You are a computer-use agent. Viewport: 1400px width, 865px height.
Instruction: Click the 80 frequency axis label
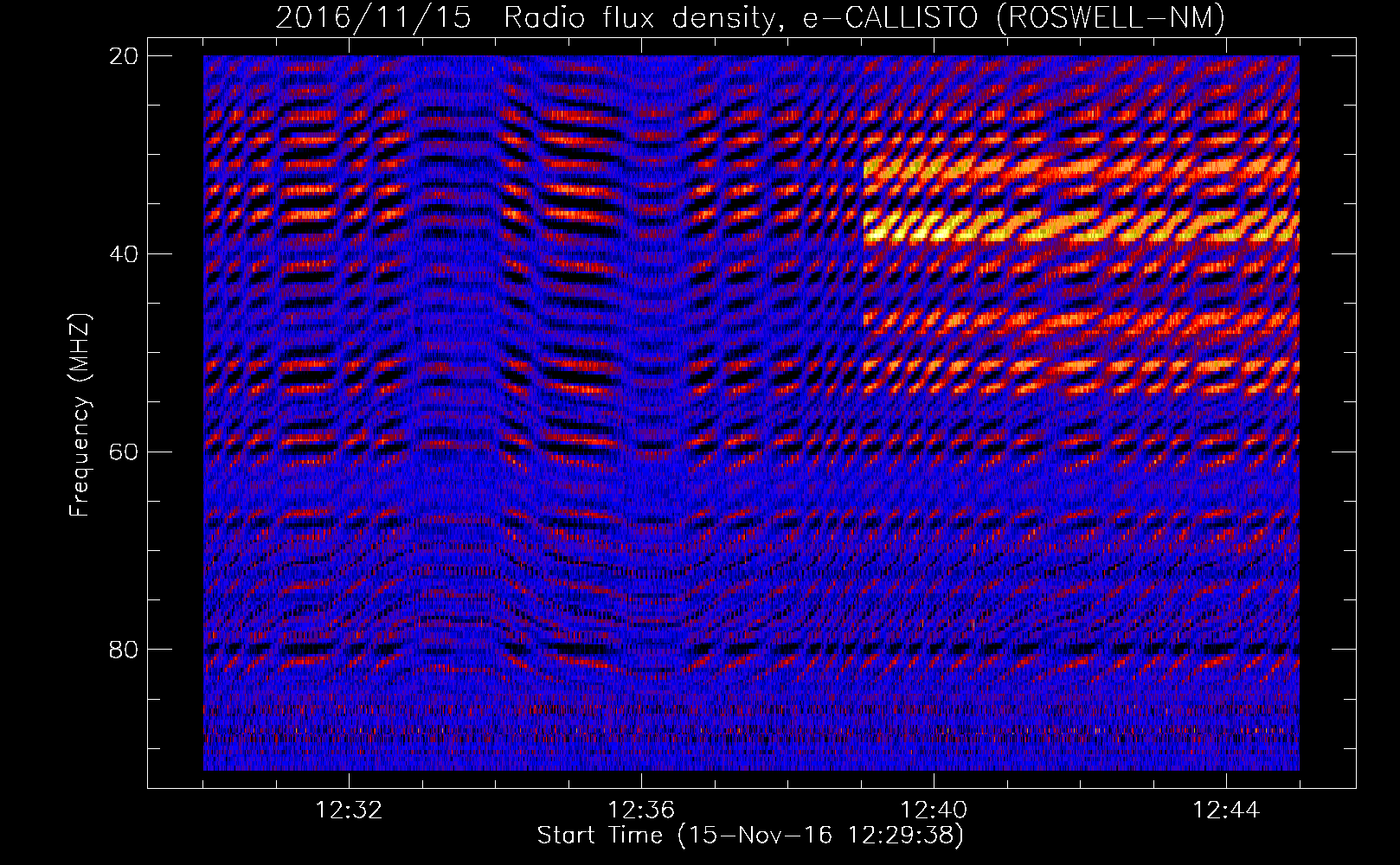pos(124,650)
